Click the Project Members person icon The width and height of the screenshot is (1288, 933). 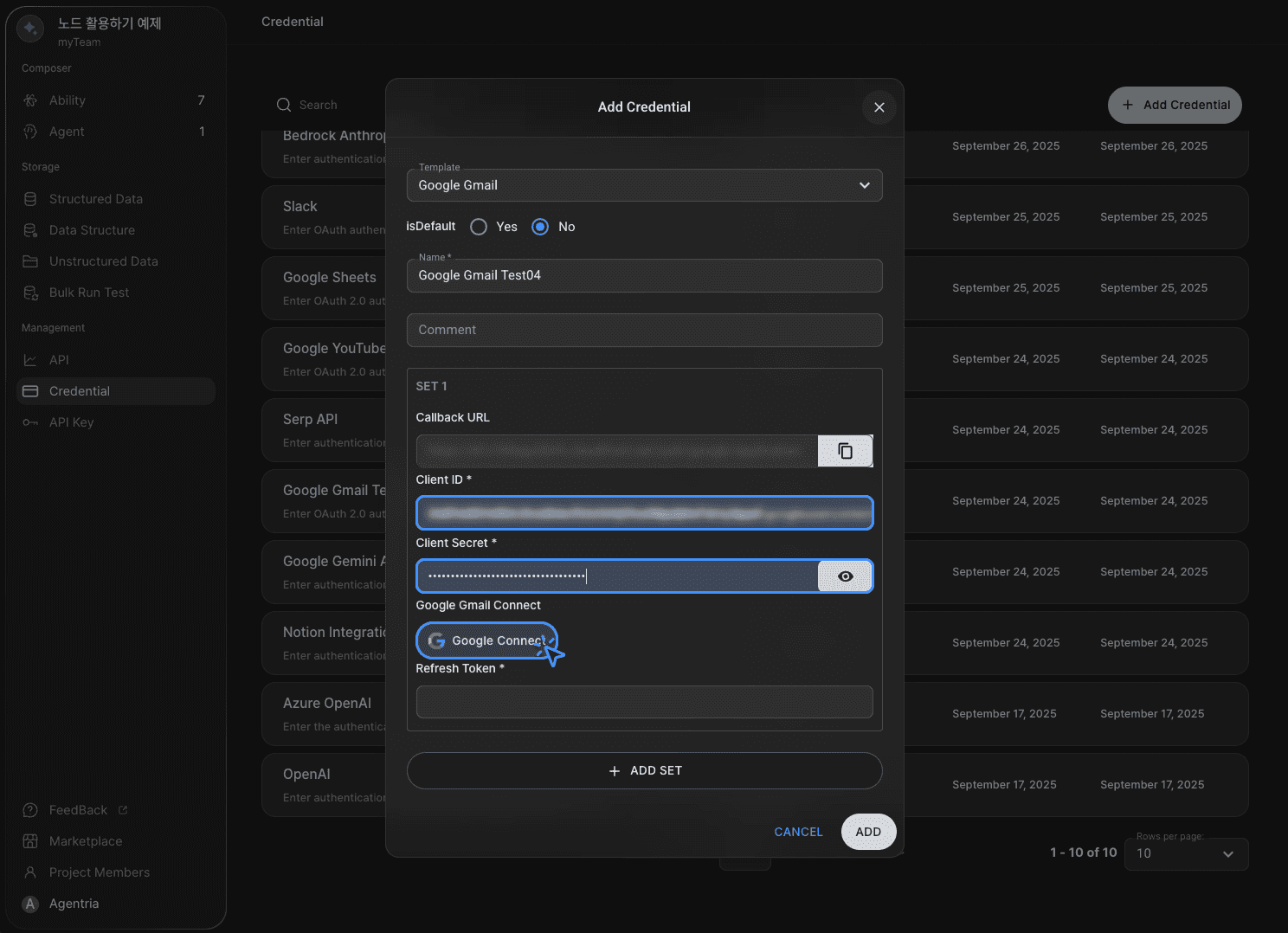click(30, 872)
